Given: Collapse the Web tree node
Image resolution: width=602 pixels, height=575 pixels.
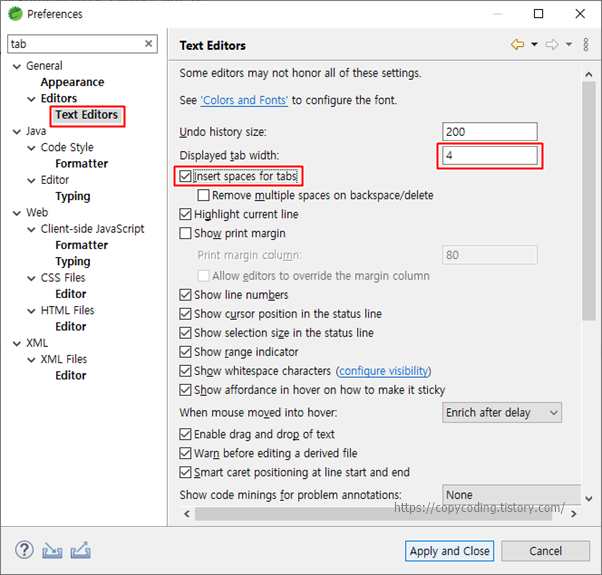Looking at the screenshot, I should point(17,213).
